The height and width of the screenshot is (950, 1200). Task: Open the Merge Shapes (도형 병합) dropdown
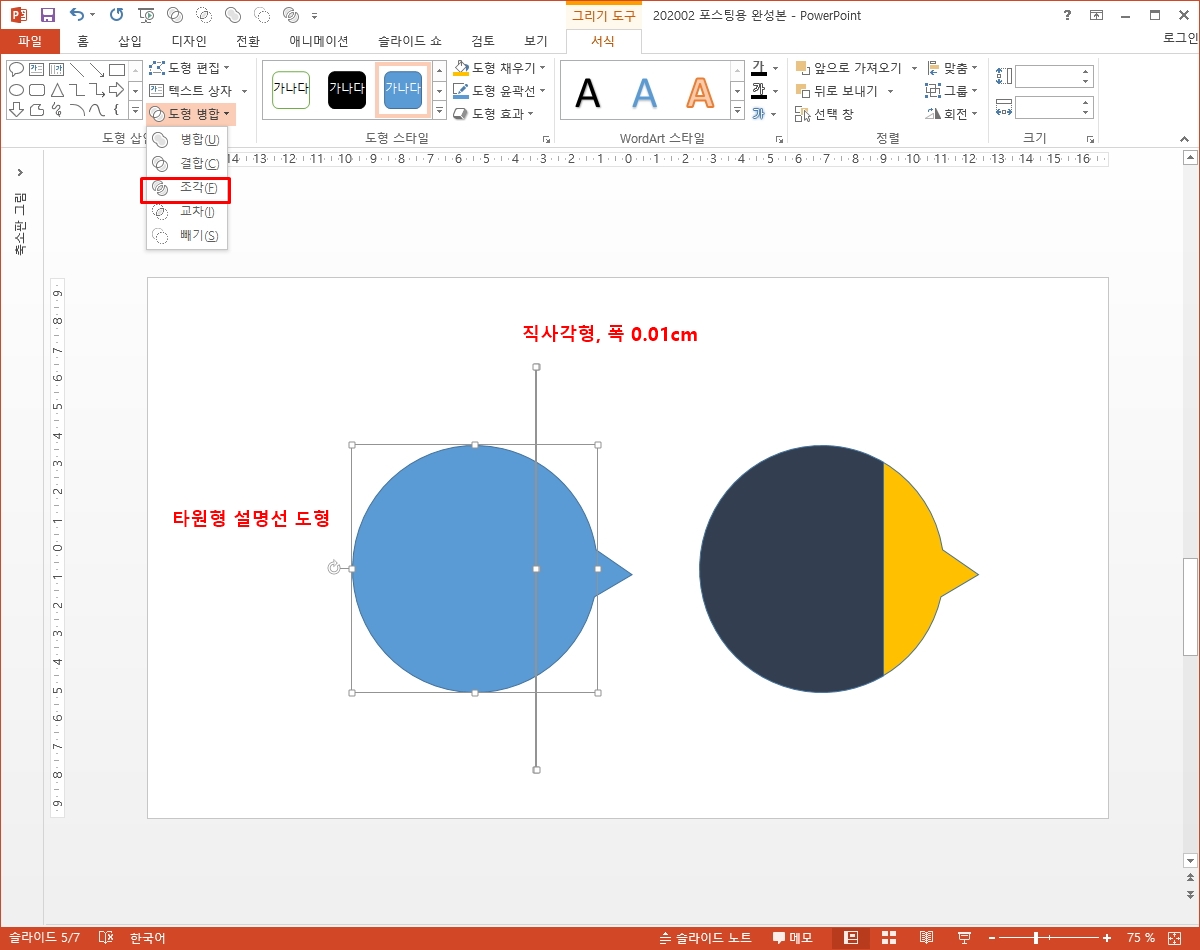pyautogui.click(x=191, y=114)
